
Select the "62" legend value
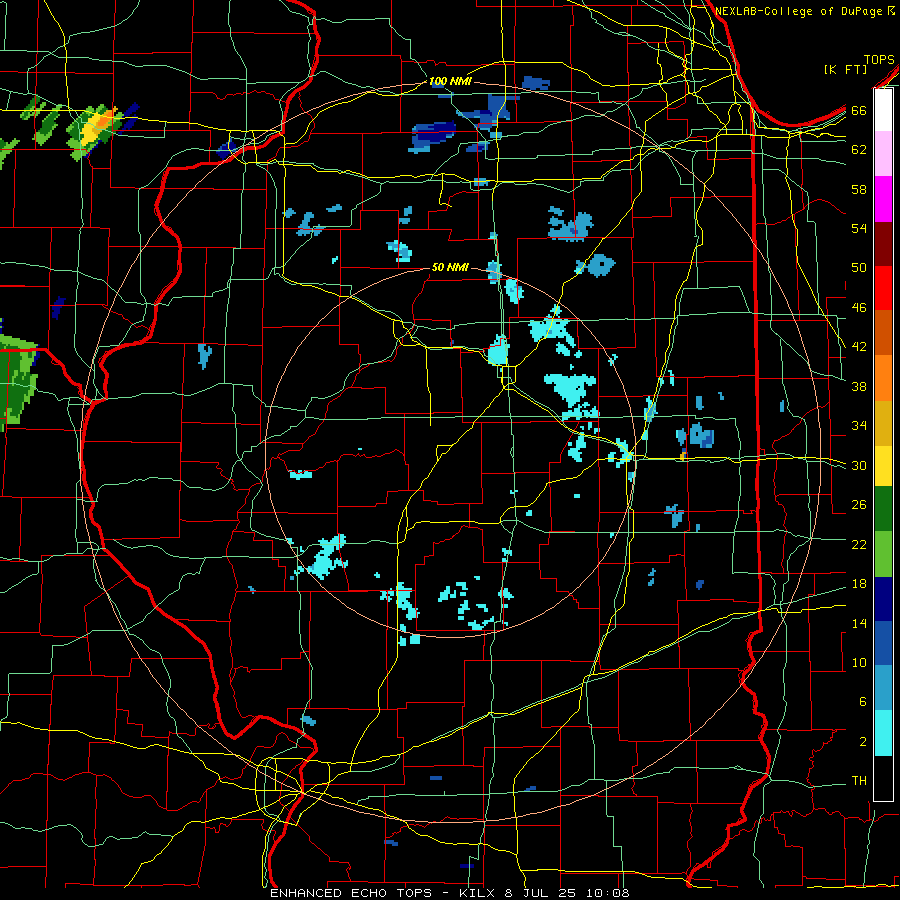click(859, 150)
